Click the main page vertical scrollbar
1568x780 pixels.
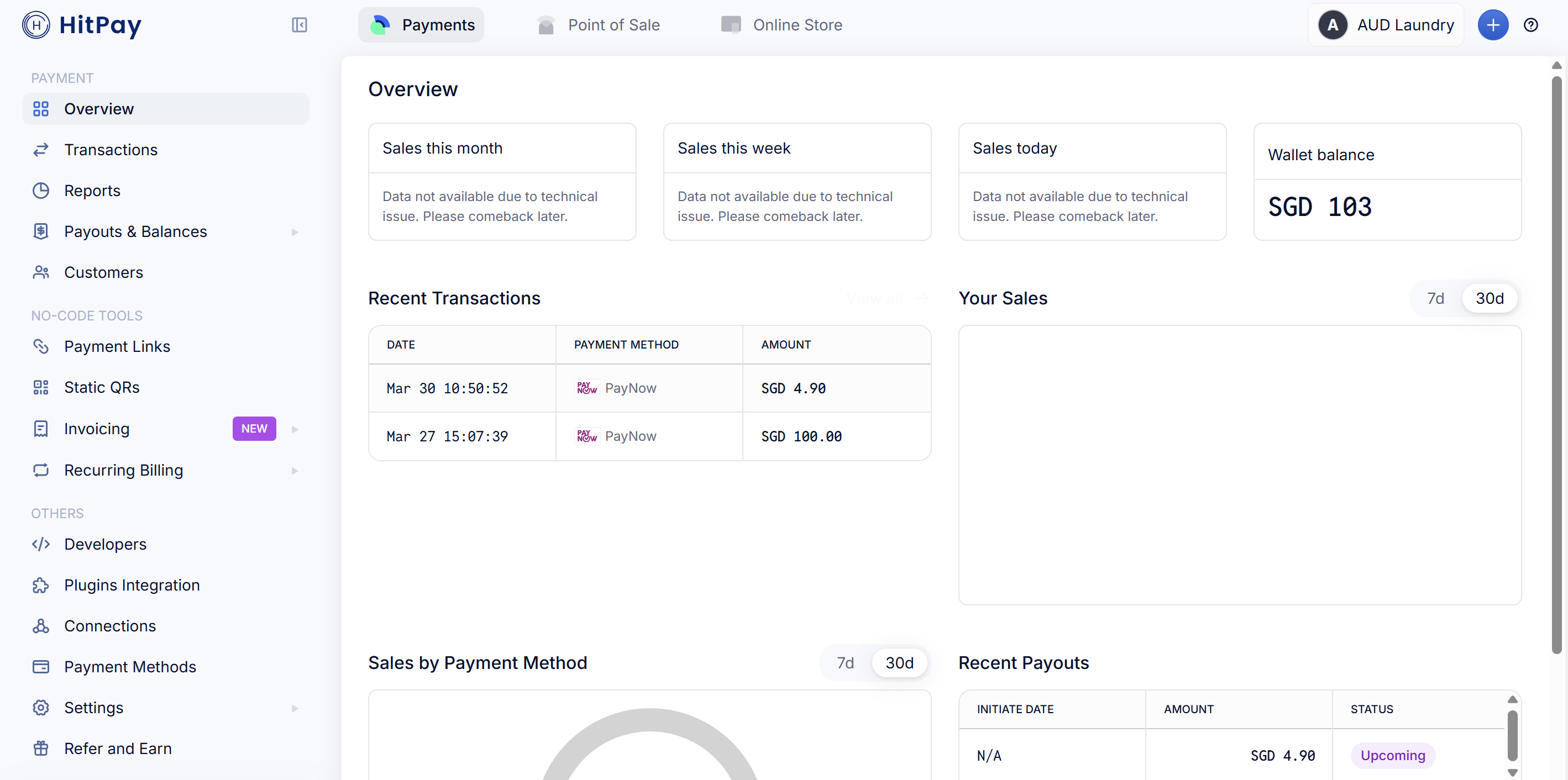pos(1556,365)
